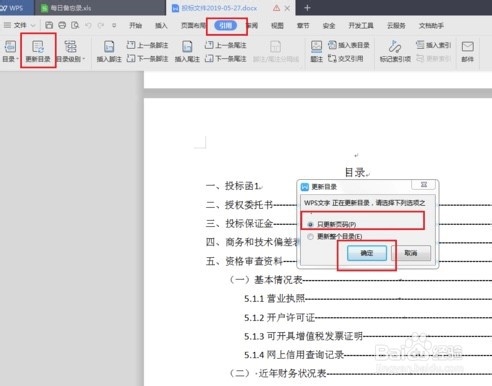Open the 文件 (File) menu
Screen dimensions: 492x386
pos(16,25)
